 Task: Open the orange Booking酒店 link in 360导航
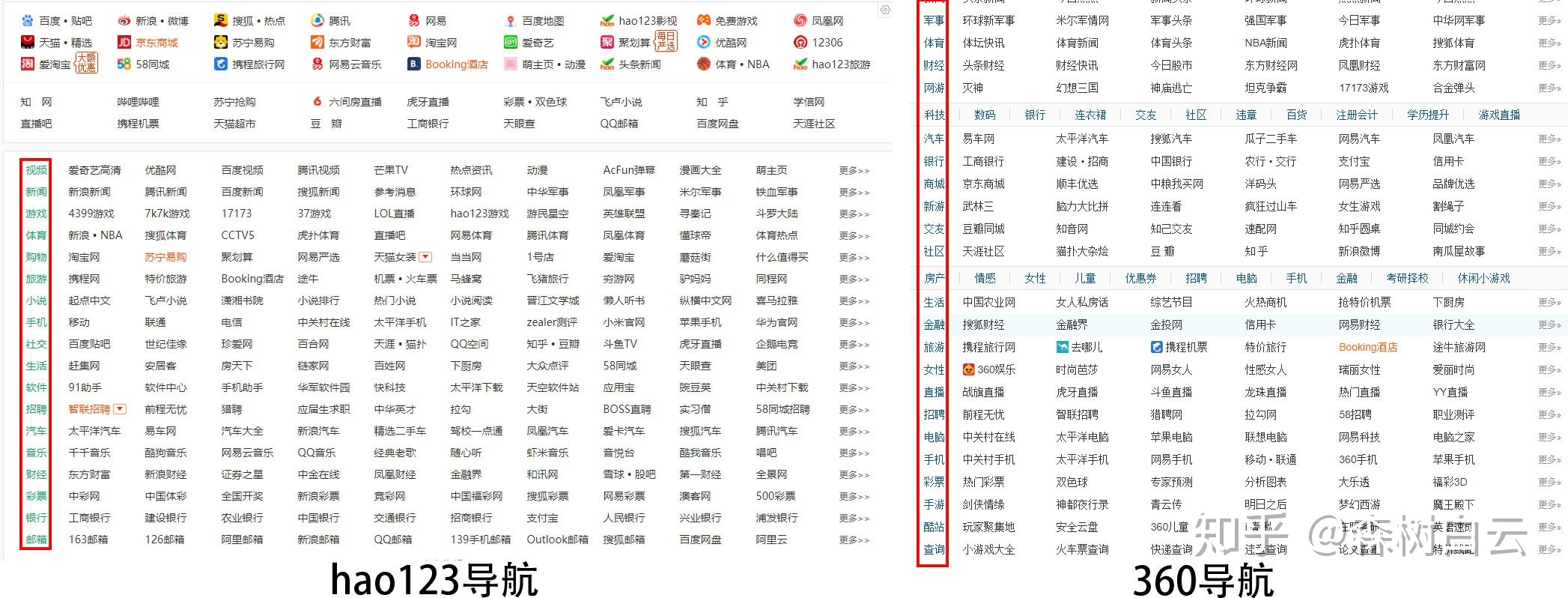coord(1367,347)
